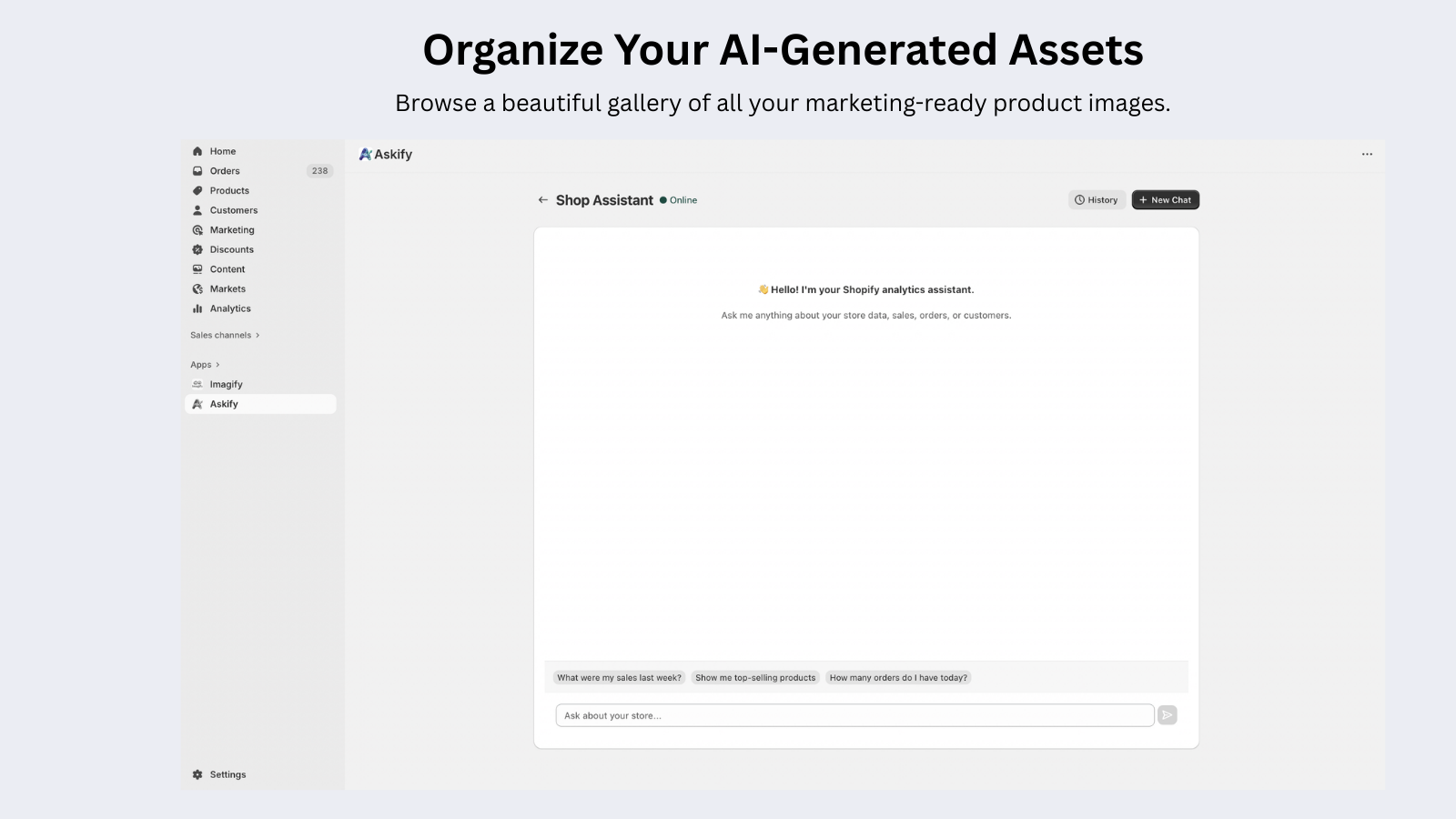Click the send message arrow icon
The width and height of the screenshot is (1456, 819).
pyautogui.click(x=1168, y=715)
